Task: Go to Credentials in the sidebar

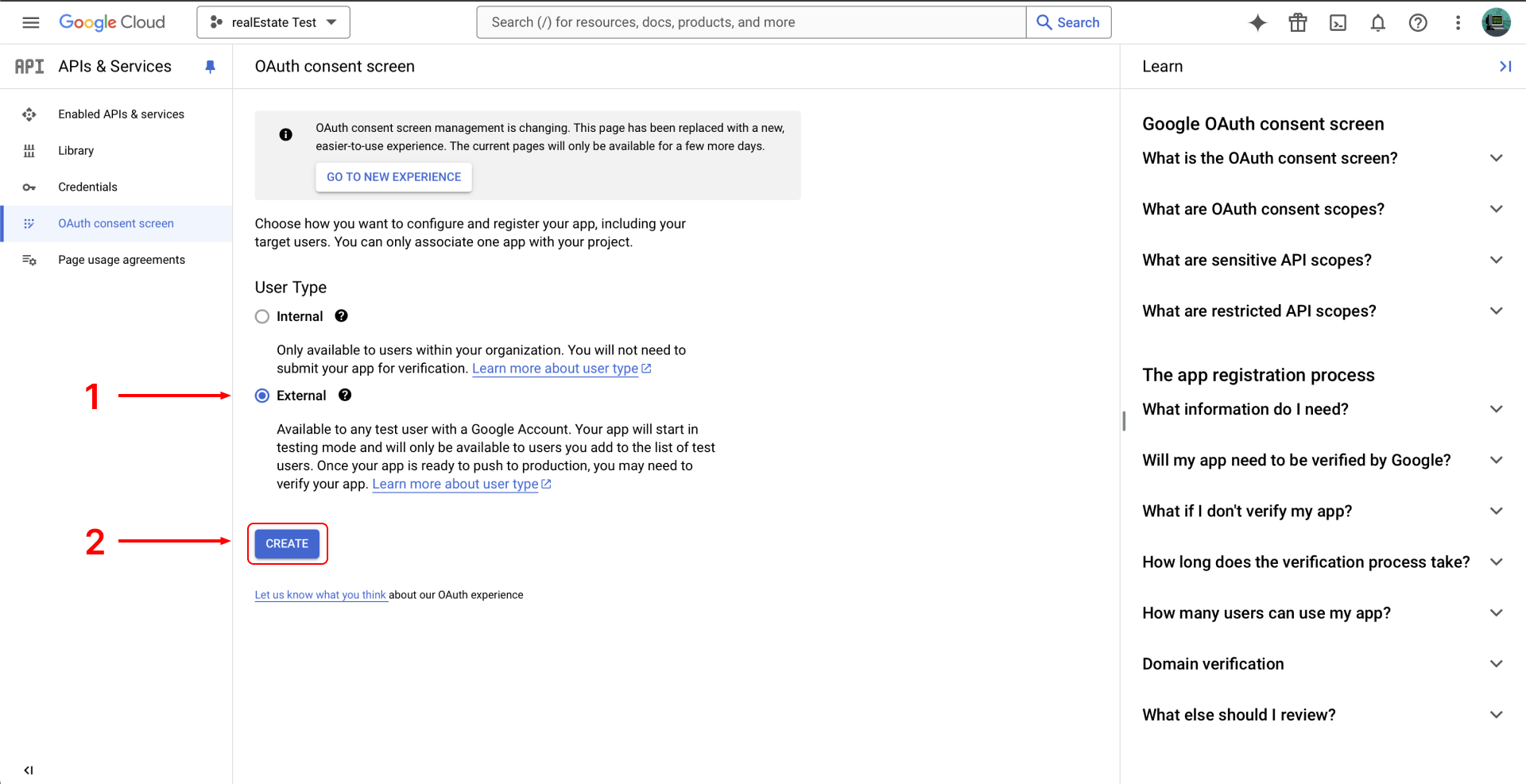Action: [x=87, y=187]
